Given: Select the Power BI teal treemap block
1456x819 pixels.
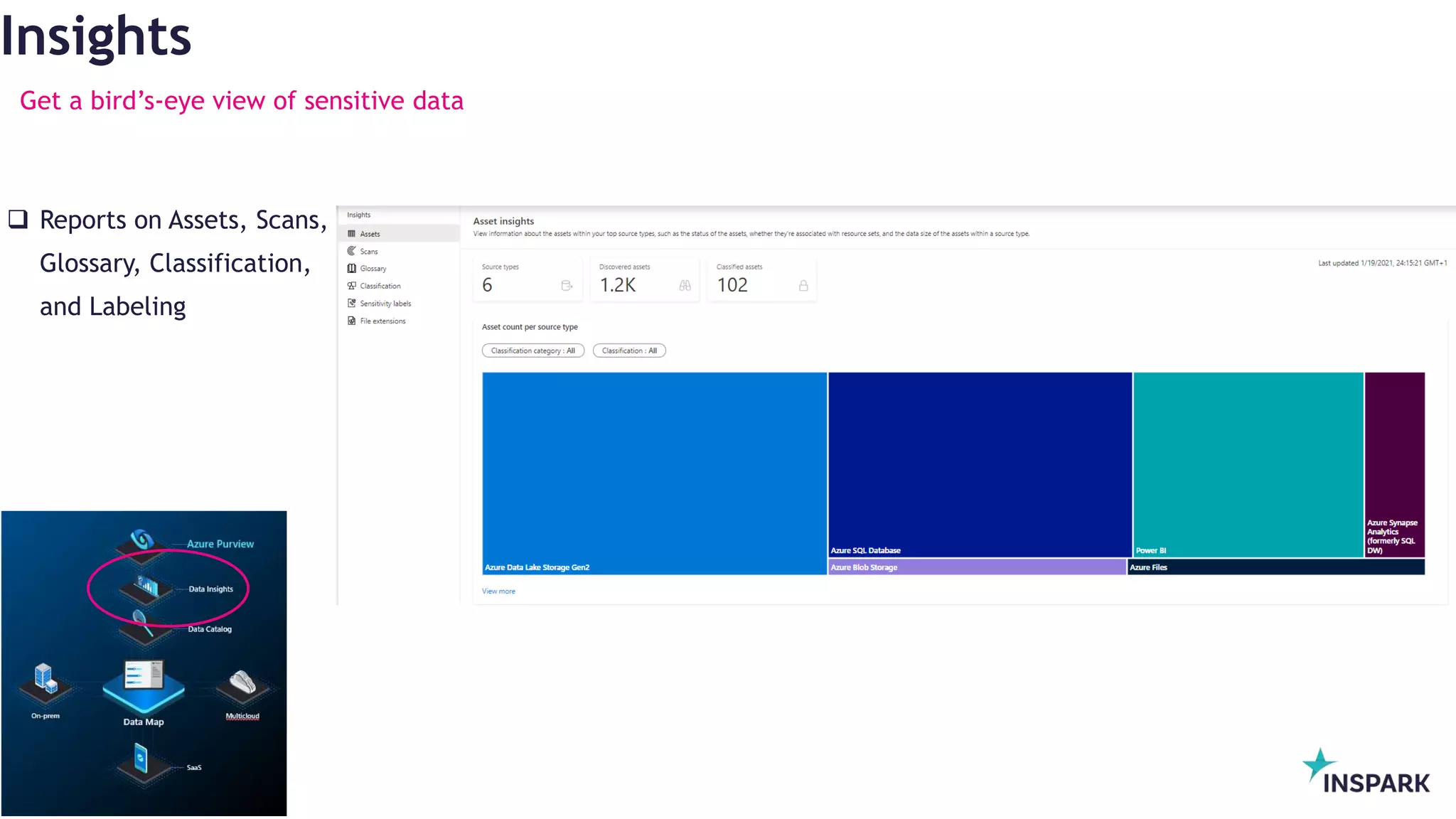Looking at the screenshot, I should click(x=1248, y=464).
